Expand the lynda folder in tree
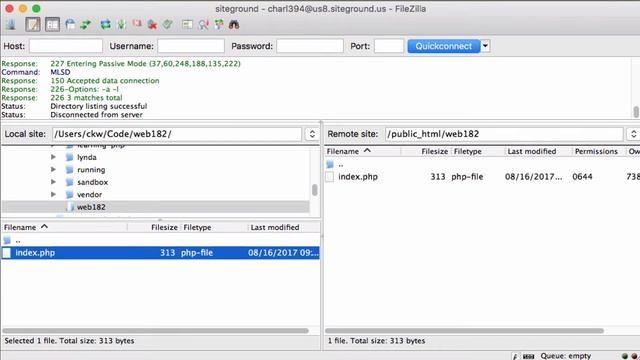 53,157
